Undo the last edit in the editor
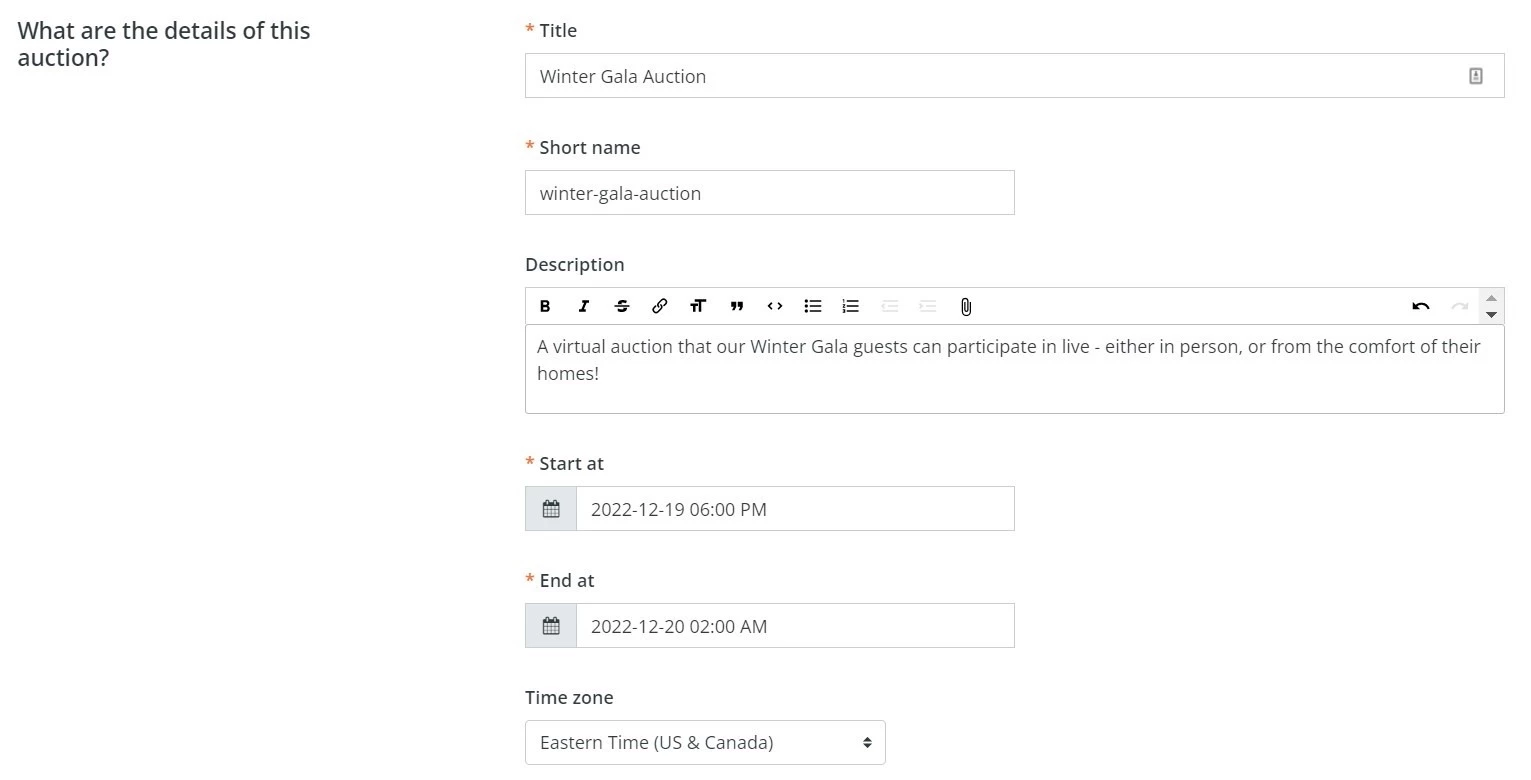Screen dimensions: 1531x780 pos(1421,306)
